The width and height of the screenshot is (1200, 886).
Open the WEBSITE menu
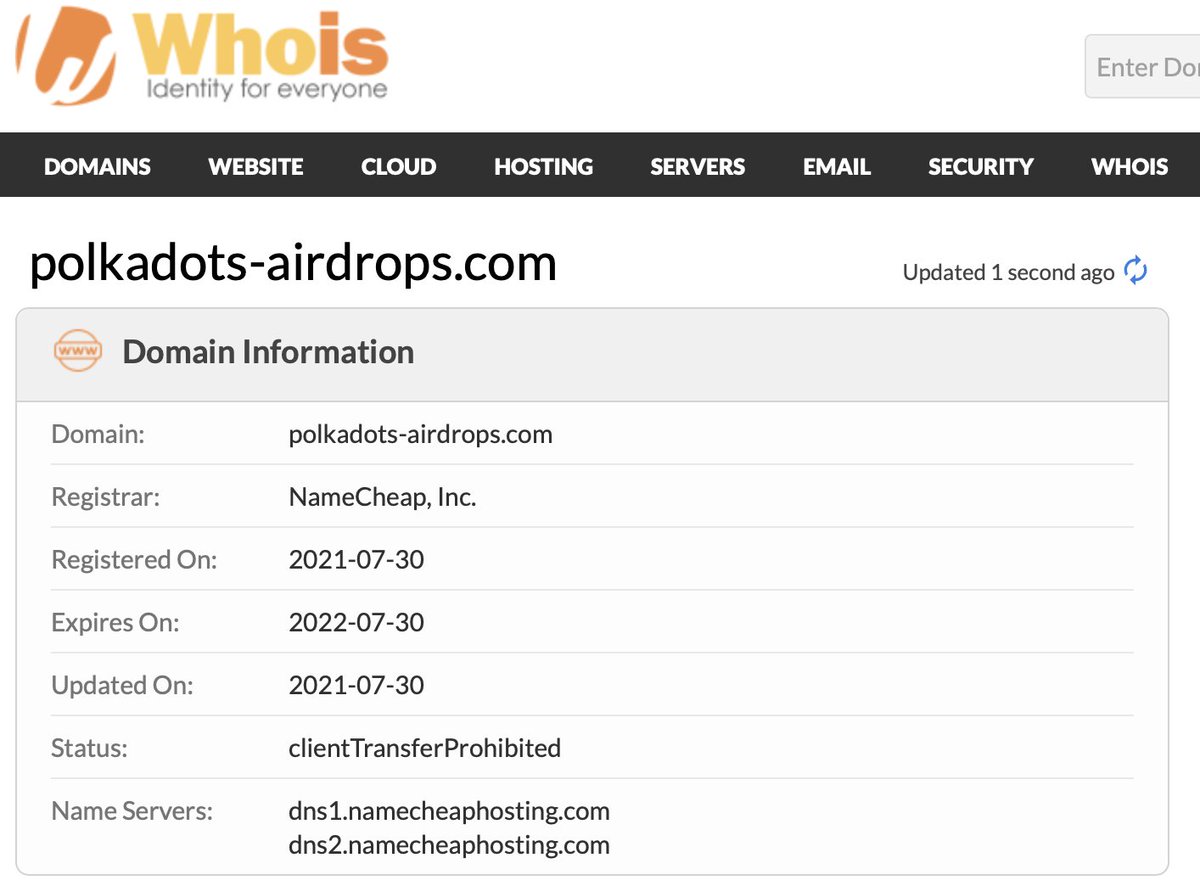pos(255,166)
